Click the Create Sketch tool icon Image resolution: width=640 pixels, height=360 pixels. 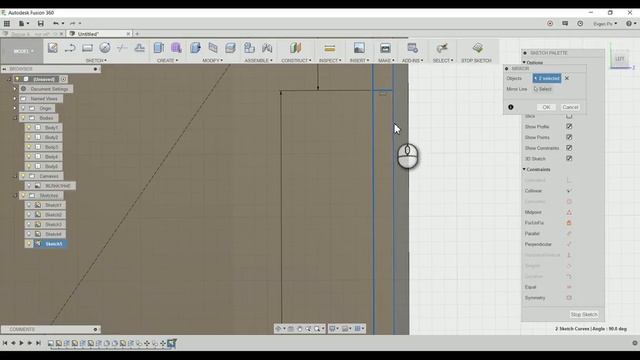(53, 48)
